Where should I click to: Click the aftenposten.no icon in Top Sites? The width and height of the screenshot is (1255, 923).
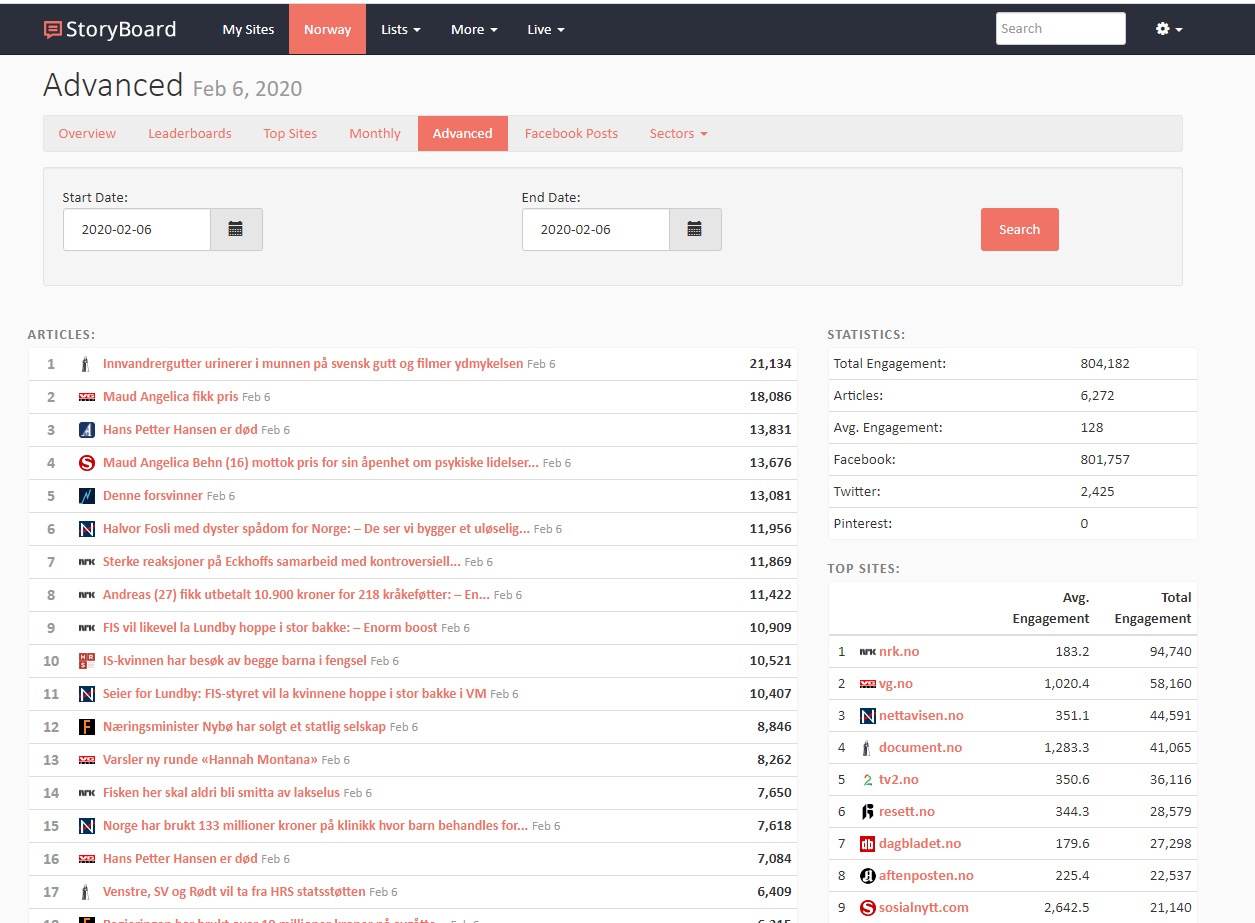coord(867,876)
